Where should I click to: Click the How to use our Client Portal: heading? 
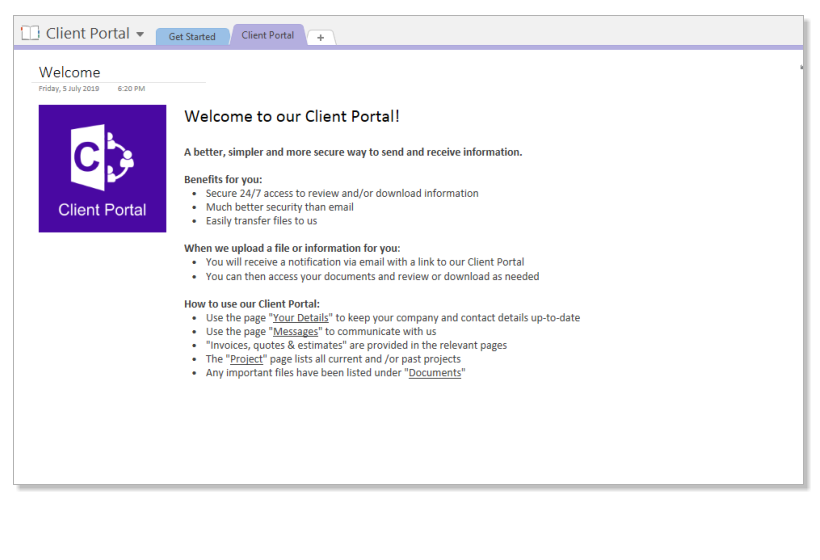coord(252,304)
